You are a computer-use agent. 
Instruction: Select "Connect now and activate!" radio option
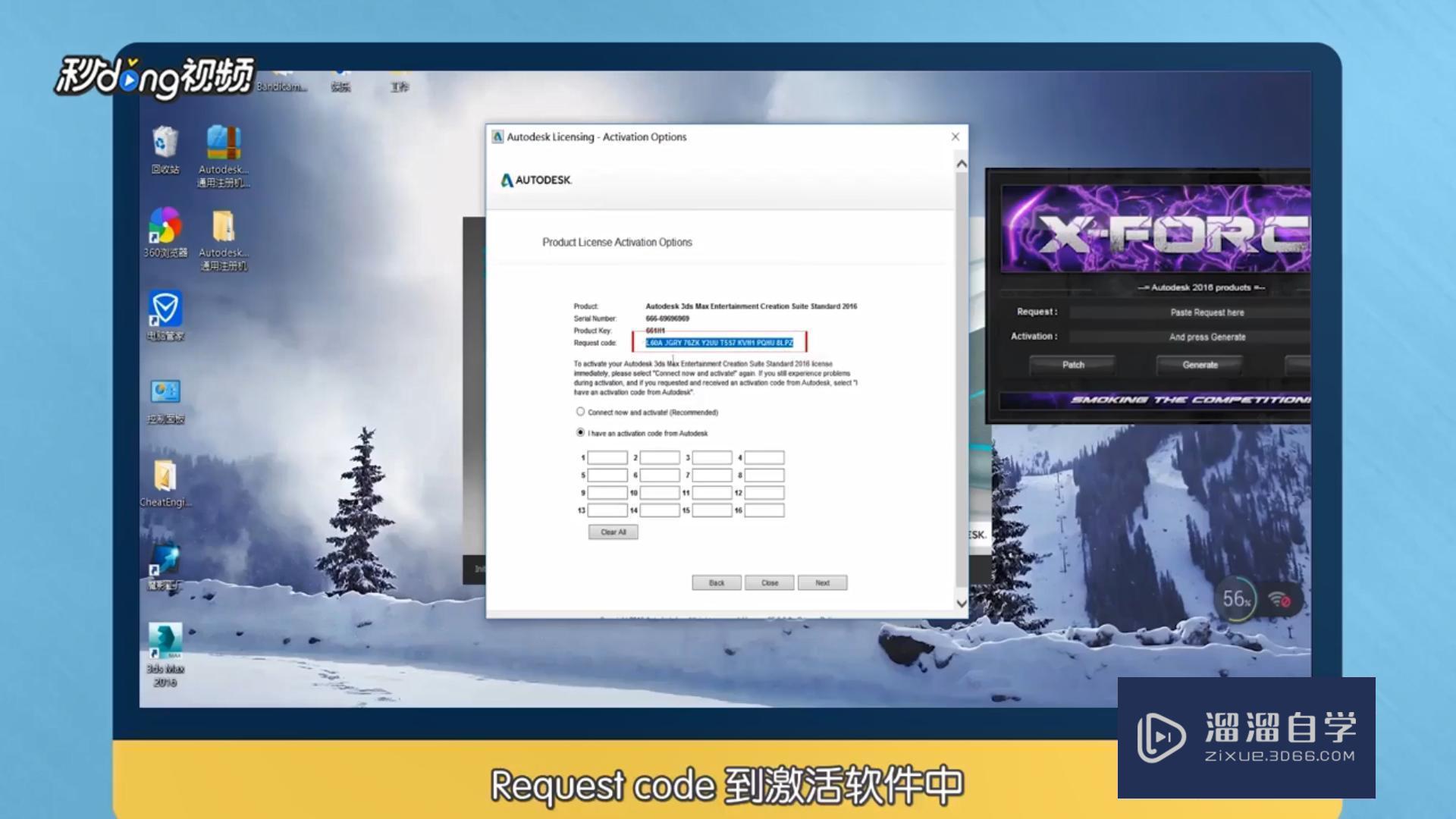click(x=580, y=412)
